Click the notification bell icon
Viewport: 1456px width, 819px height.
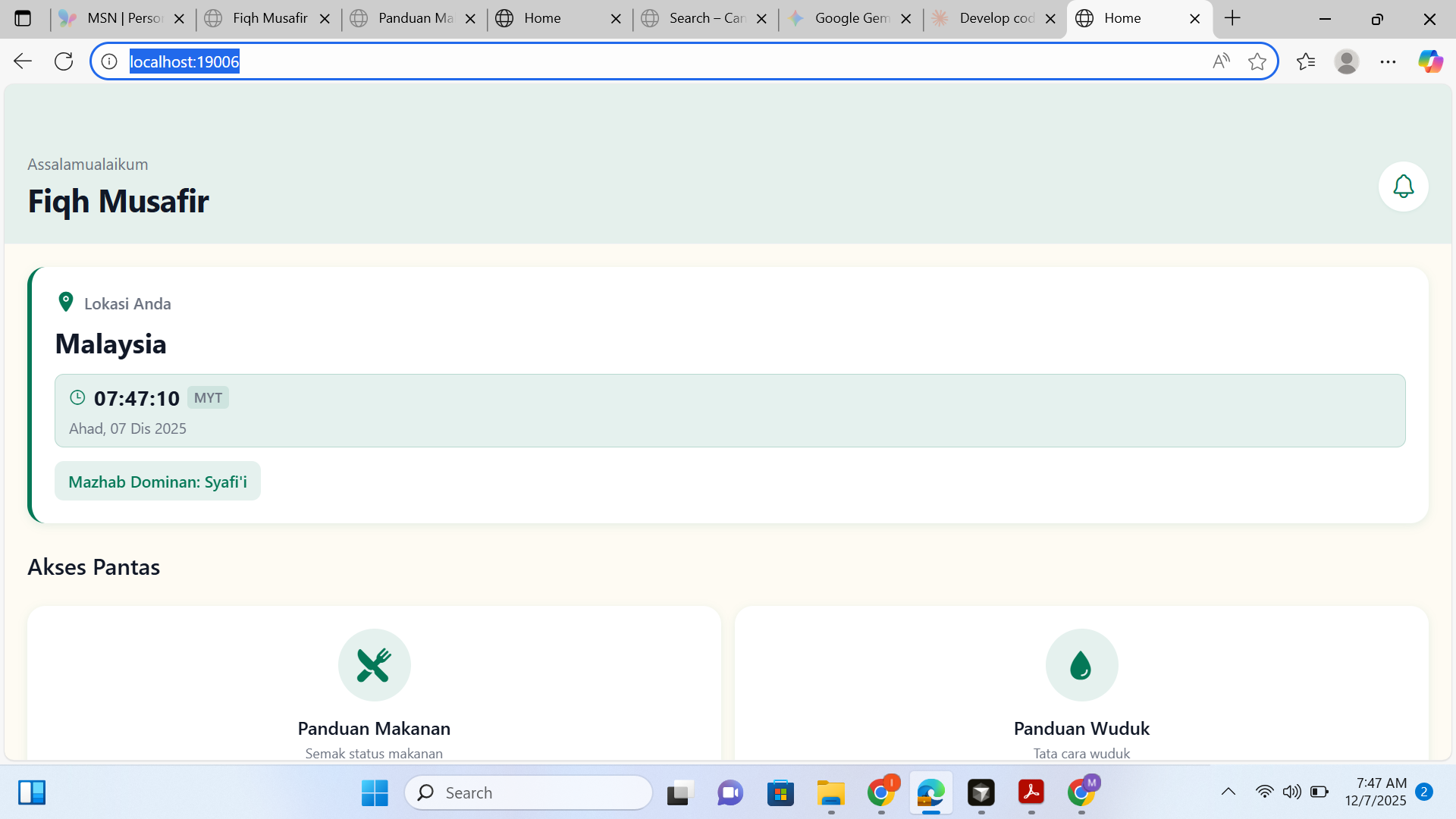1403,187
